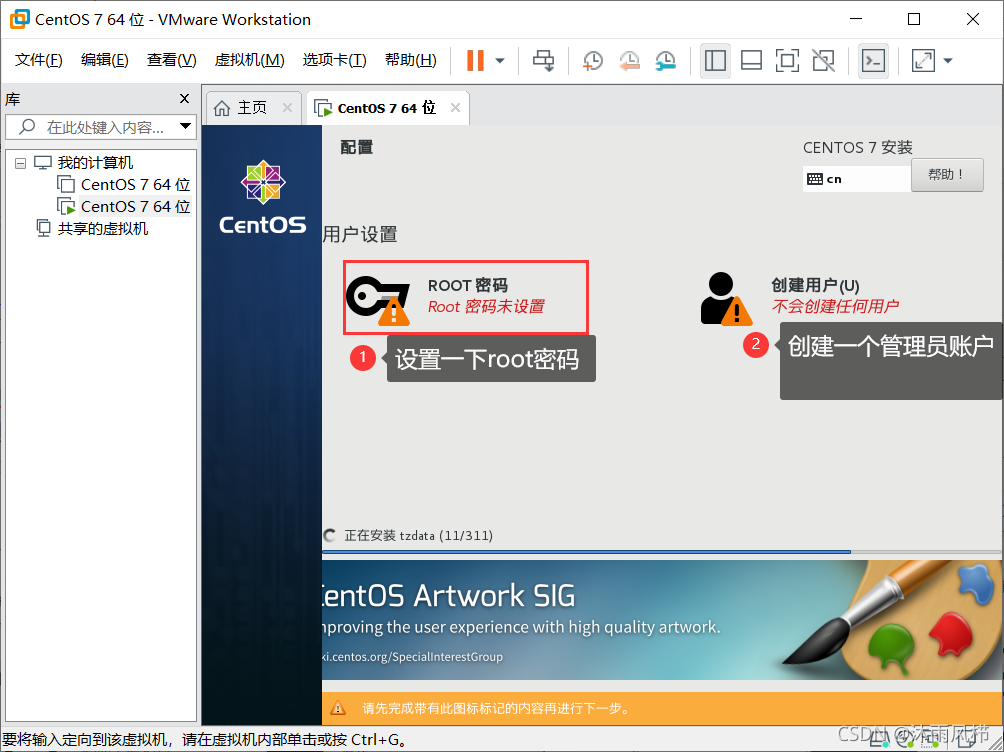Toggle the library sidebar panel
This screenshot has height=752, width=1004.
(x=715, y=60)
